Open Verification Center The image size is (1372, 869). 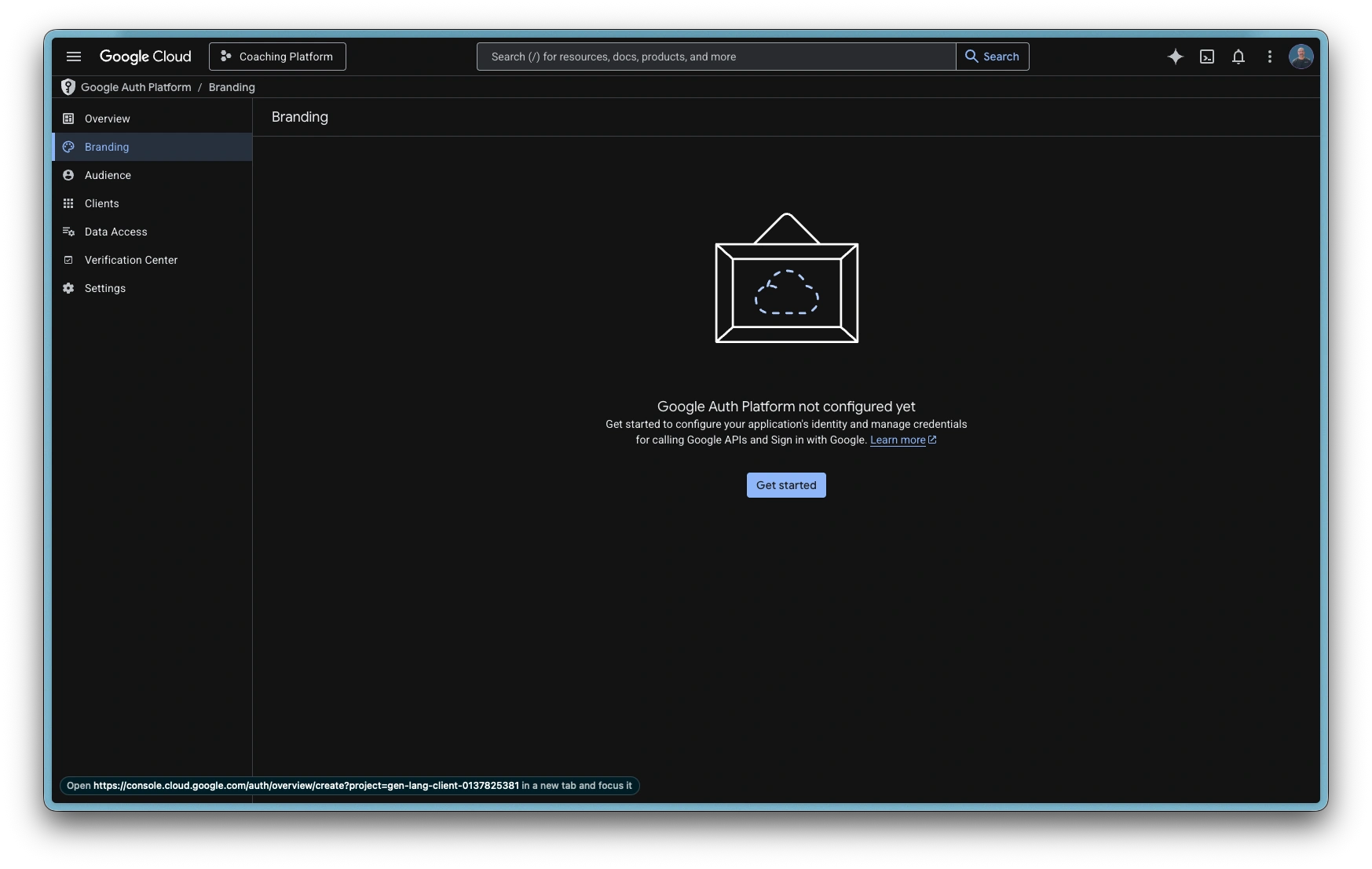click(x=130, y=260)
